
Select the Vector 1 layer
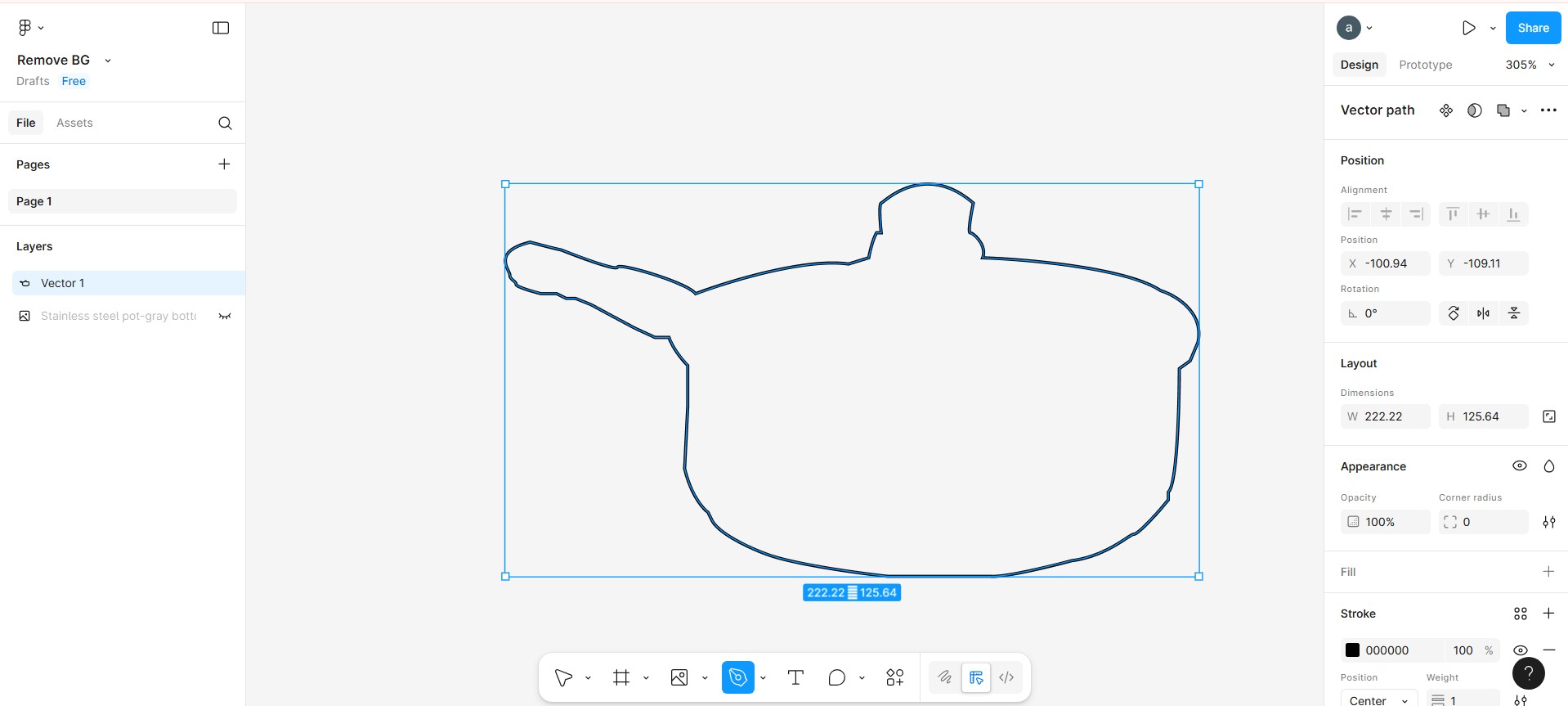[x=128, y=283]
